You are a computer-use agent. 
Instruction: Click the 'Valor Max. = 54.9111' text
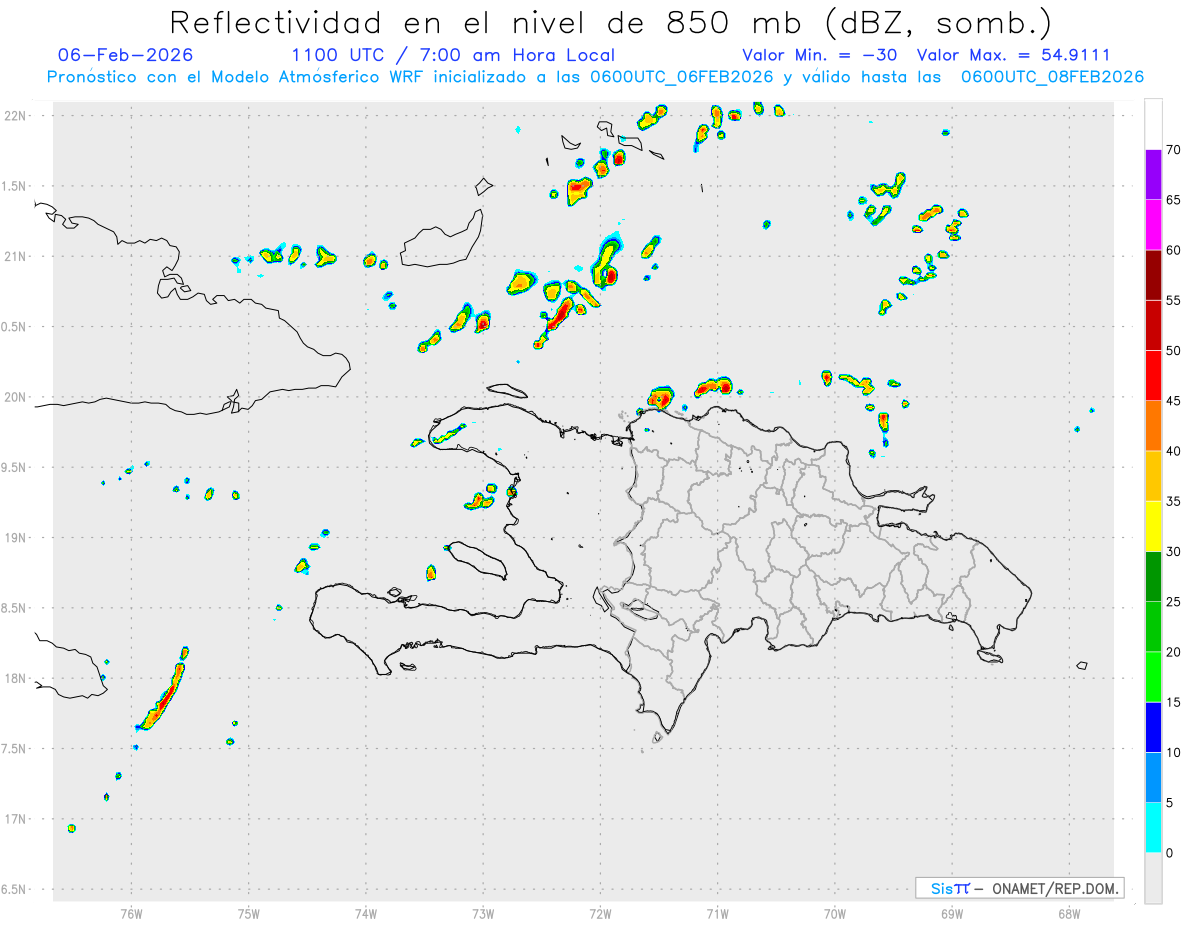click(x=1013, y=55)
